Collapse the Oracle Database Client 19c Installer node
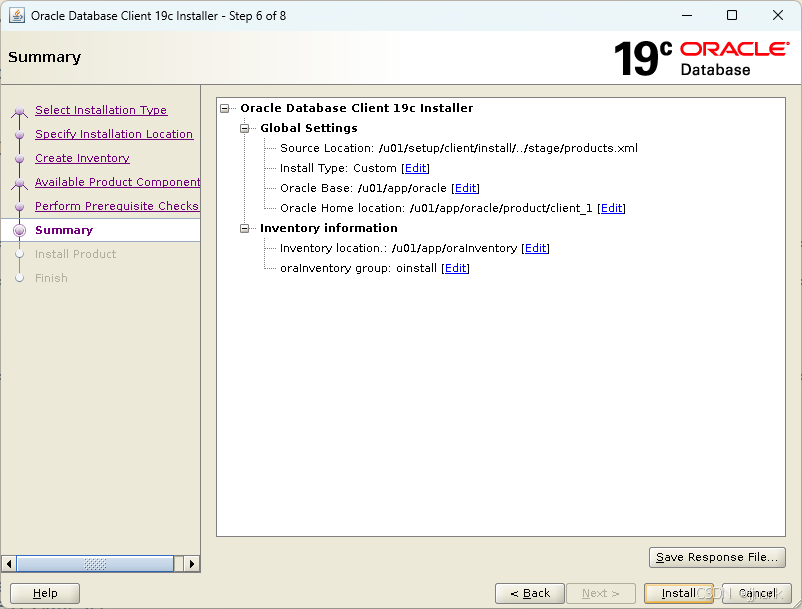The image size is (802, 609). click(225, 108)
